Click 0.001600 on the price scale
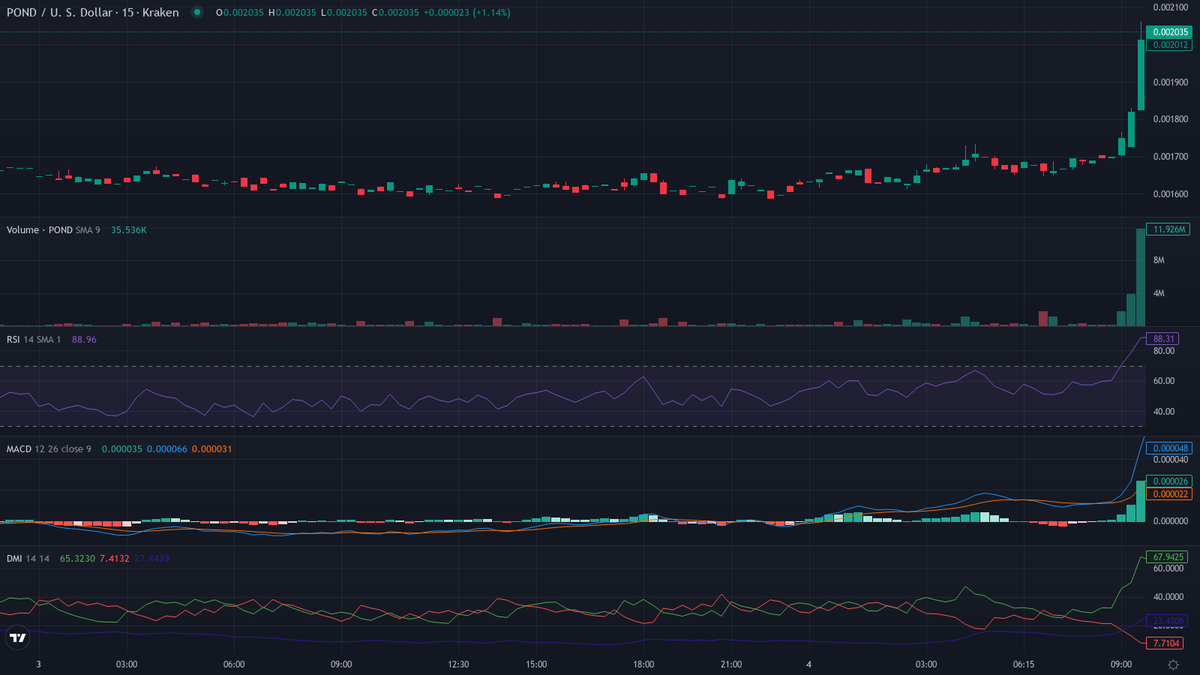The width and height of the screenshot is (1200, 675). tap(1171, 194)
